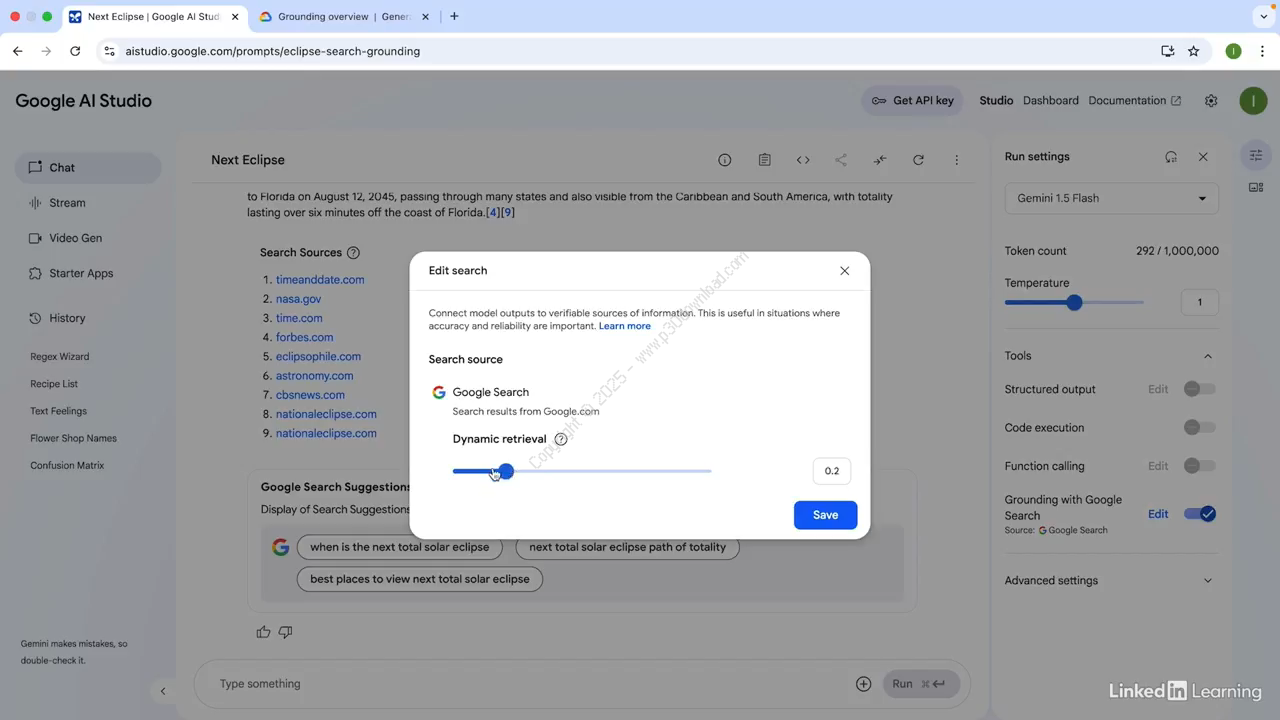The image size is (1280, 720).
Task: Open Video Gen in sidebar
Action: click(x=75, y=238)
